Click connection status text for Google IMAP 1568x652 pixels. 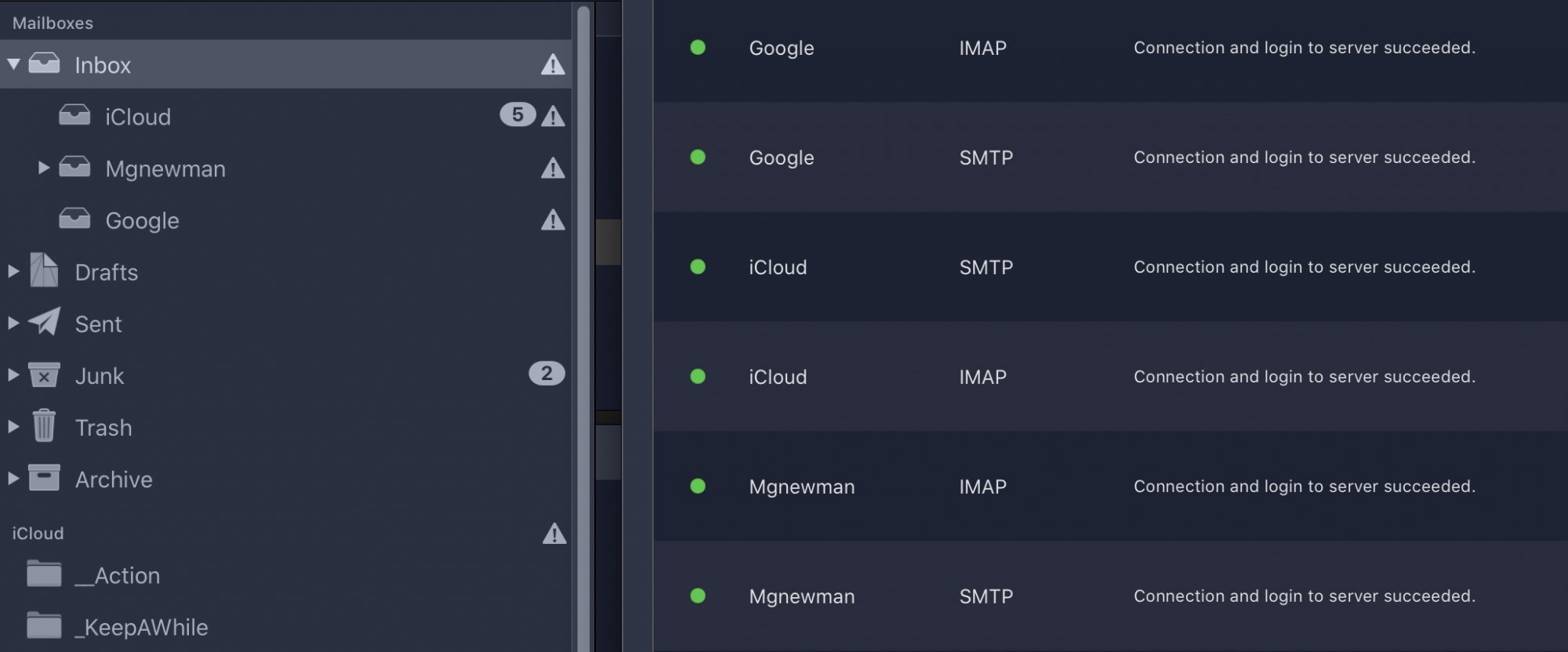(x=1305, y=48)
